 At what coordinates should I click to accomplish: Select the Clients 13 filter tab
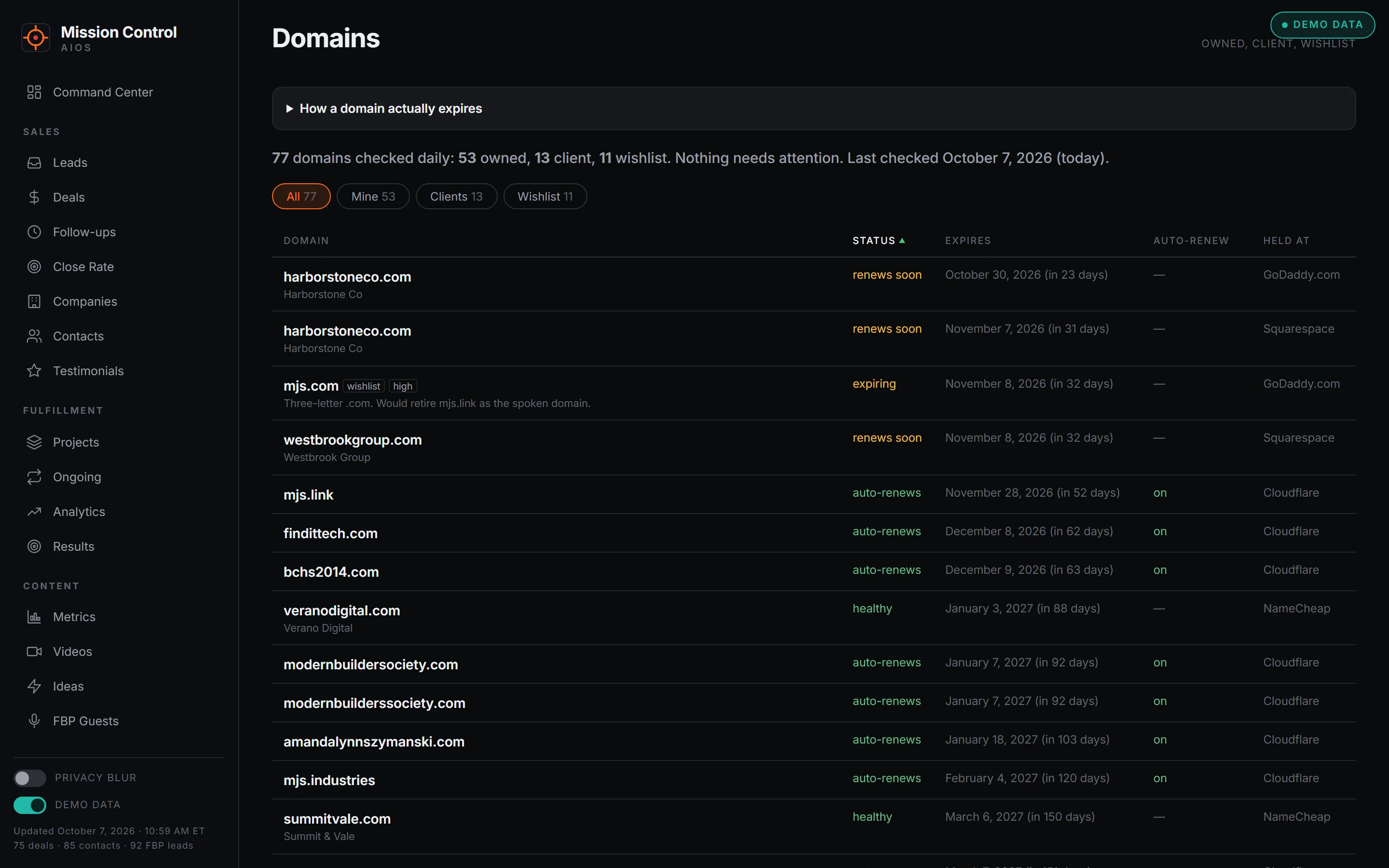[x=456, y=196]
